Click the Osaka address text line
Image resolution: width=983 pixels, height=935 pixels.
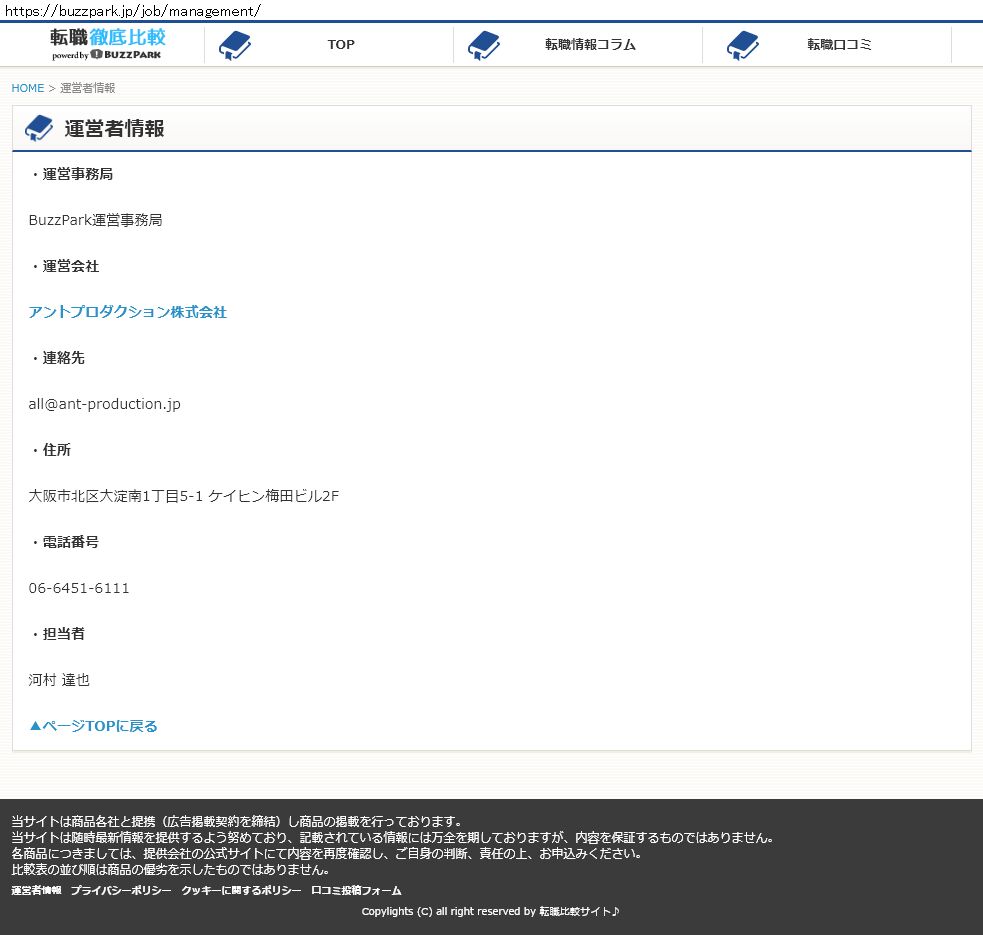click(x=184, y=496)
